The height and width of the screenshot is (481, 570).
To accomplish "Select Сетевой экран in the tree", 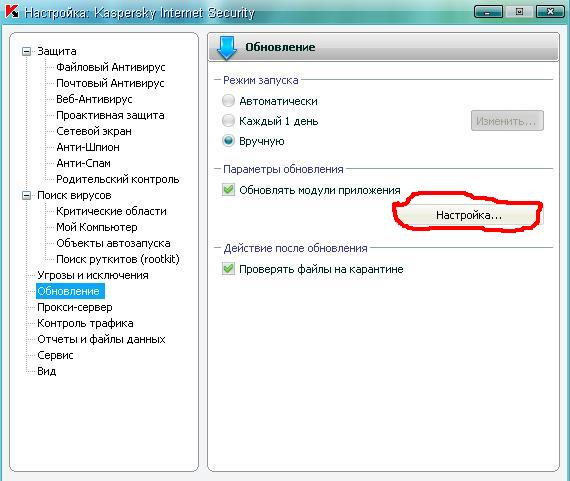I will click(94, 131).
